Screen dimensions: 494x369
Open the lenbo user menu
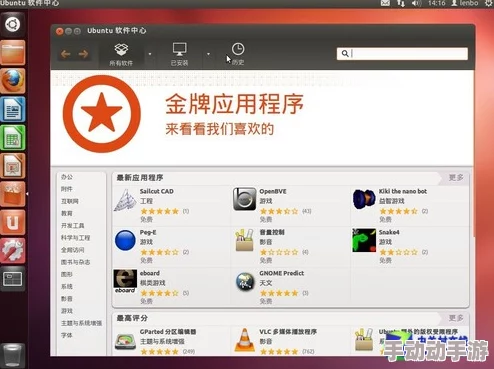coord(465,3)
